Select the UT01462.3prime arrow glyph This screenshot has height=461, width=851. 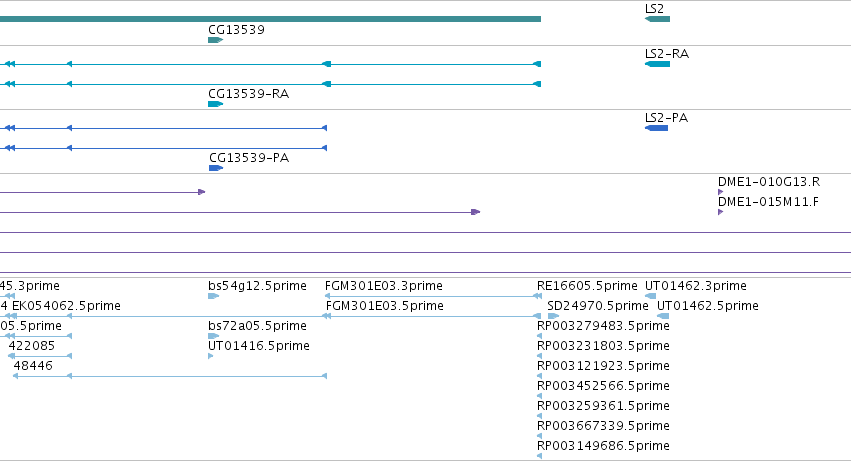tap(650, 296)
